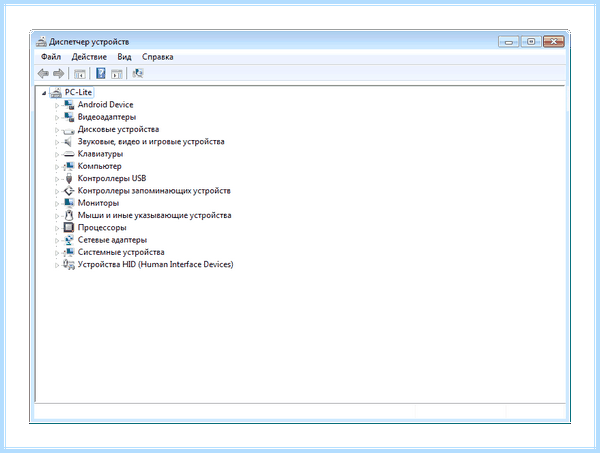This screenshot has height=453, width=600.
Task: Select Мониторы text row
Action: 98,203
